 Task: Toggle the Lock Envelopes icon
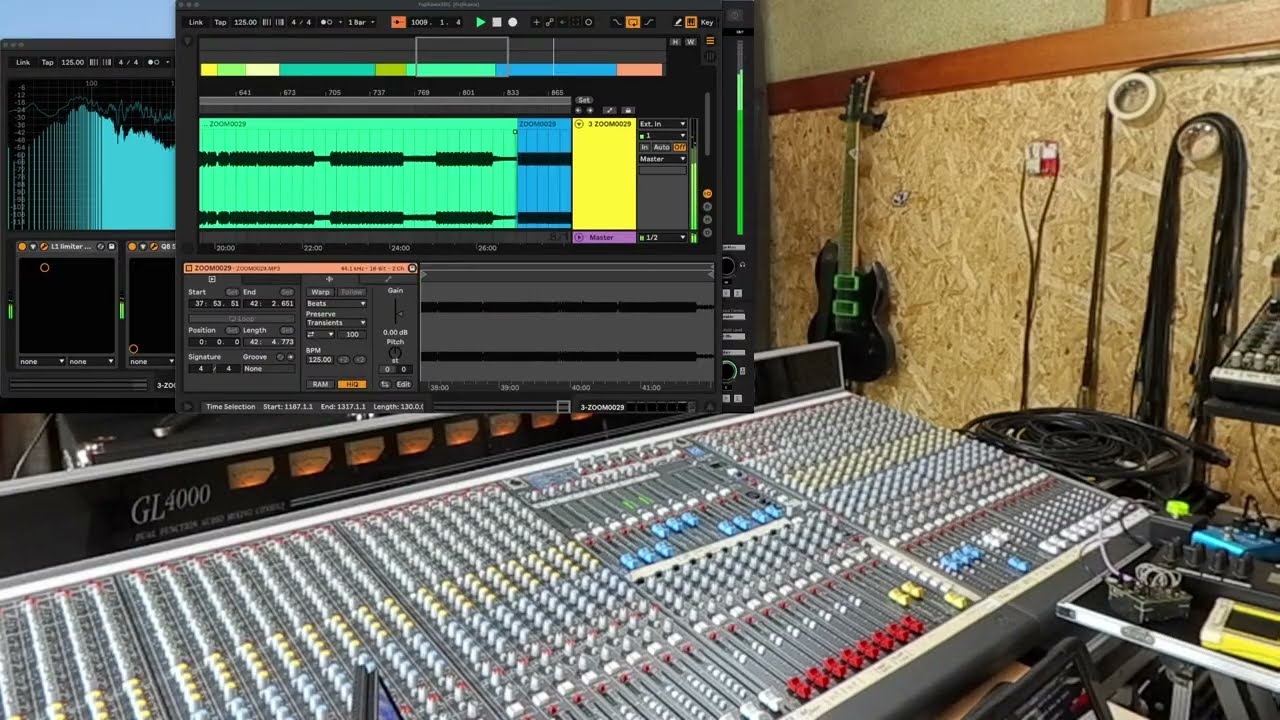click(x=628, y=111)
